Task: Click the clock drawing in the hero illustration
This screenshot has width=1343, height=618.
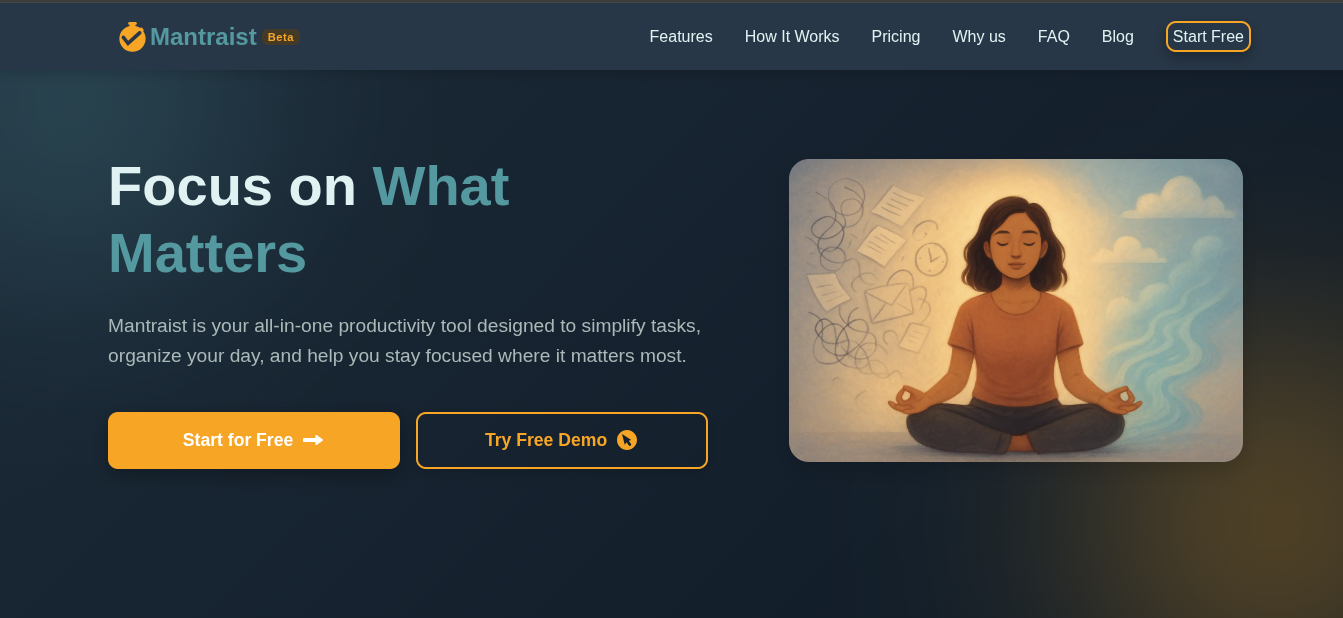Action: [x=931, y=259]
